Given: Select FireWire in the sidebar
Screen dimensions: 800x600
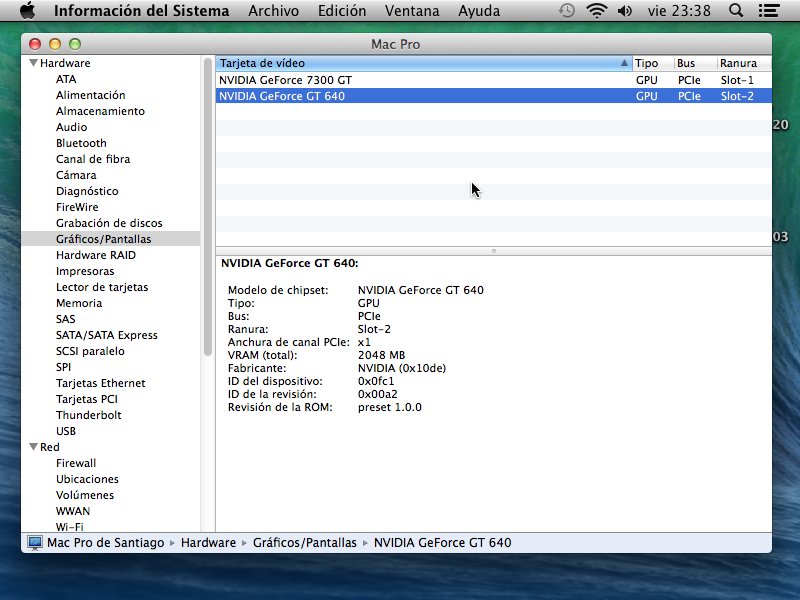Looking at the screenshot, I should pos(77,207).
